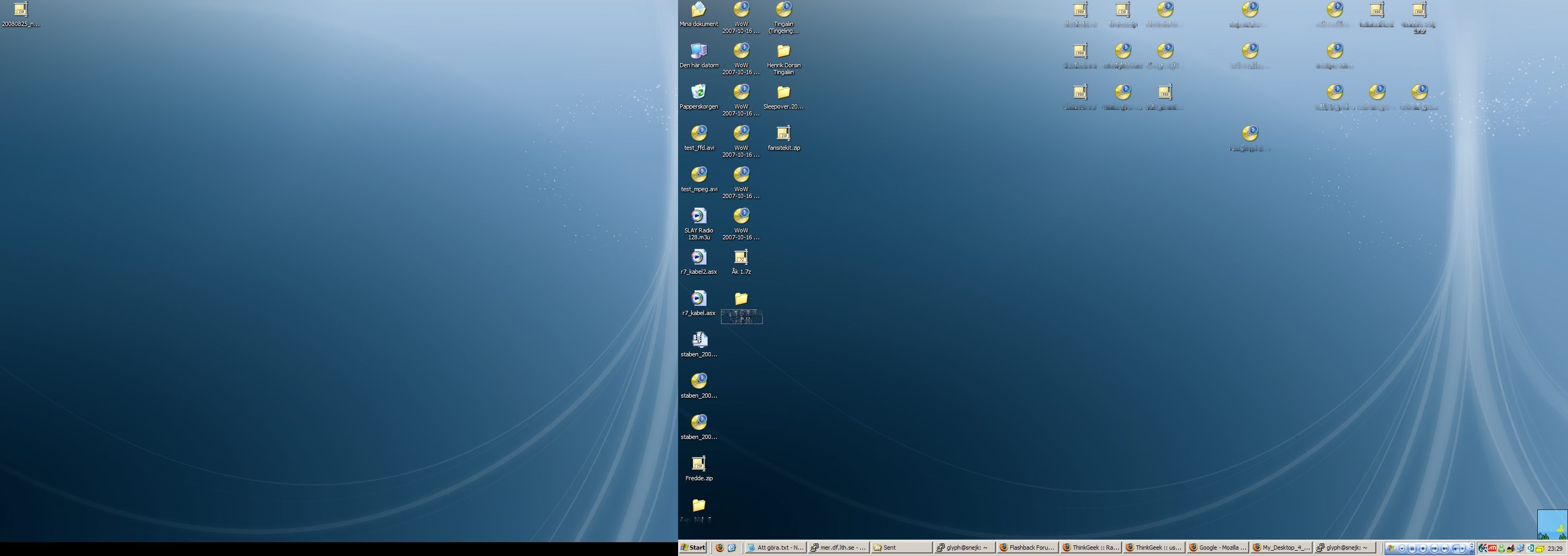The height and width of the screenshot is (556, 1568).
Task: Click the yellow box tray icon
Action: pos(1539,550)
